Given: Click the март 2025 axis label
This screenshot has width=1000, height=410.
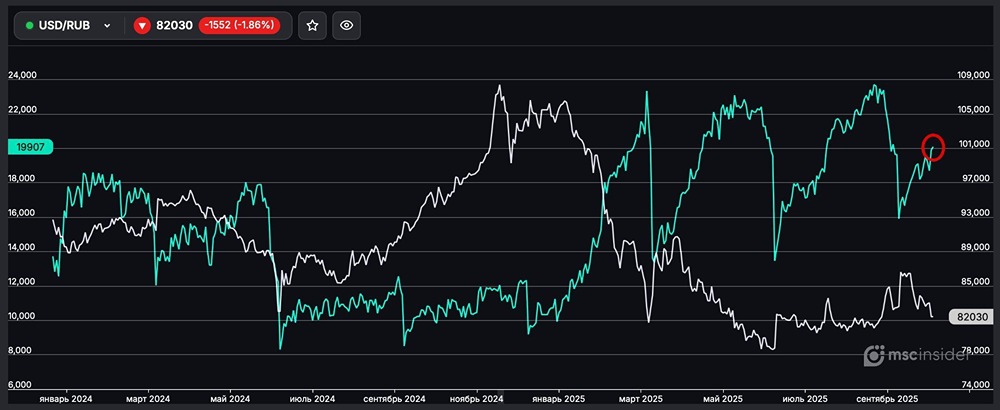Looking at the screenshot, I should click(641, 399).
